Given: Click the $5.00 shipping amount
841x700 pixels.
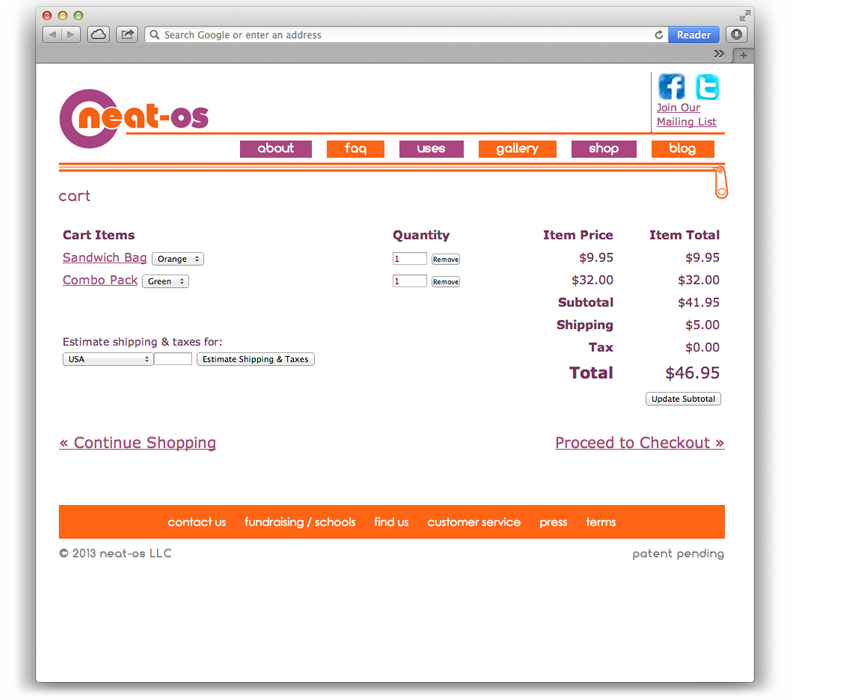Looking at the screenshot, I should point(702,325).
